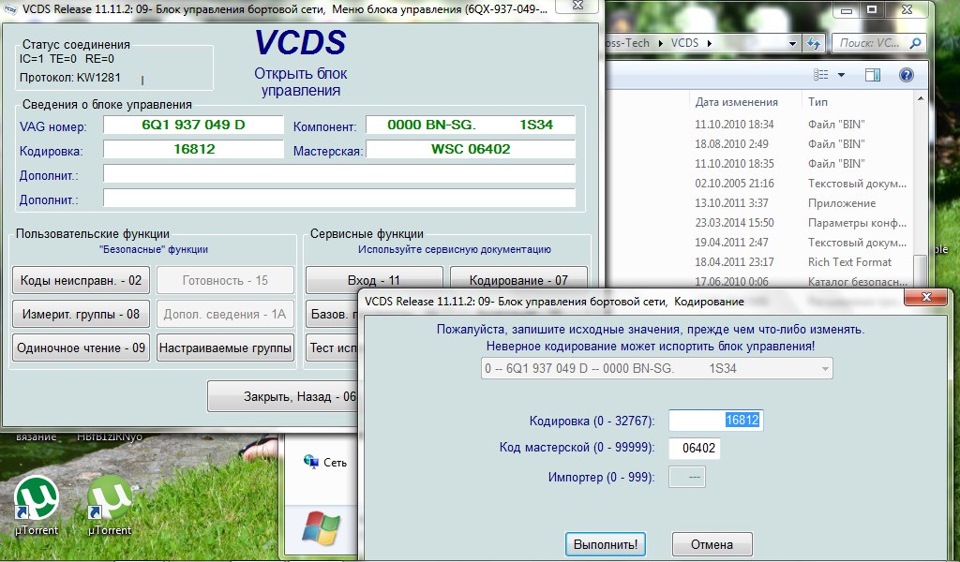Select the file row dated 02.10.2005 21:16

[x=800, y=183]
